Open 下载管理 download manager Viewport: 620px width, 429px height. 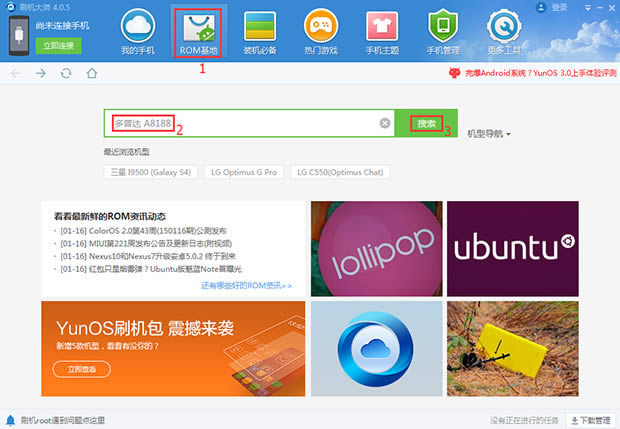[589, 420]
